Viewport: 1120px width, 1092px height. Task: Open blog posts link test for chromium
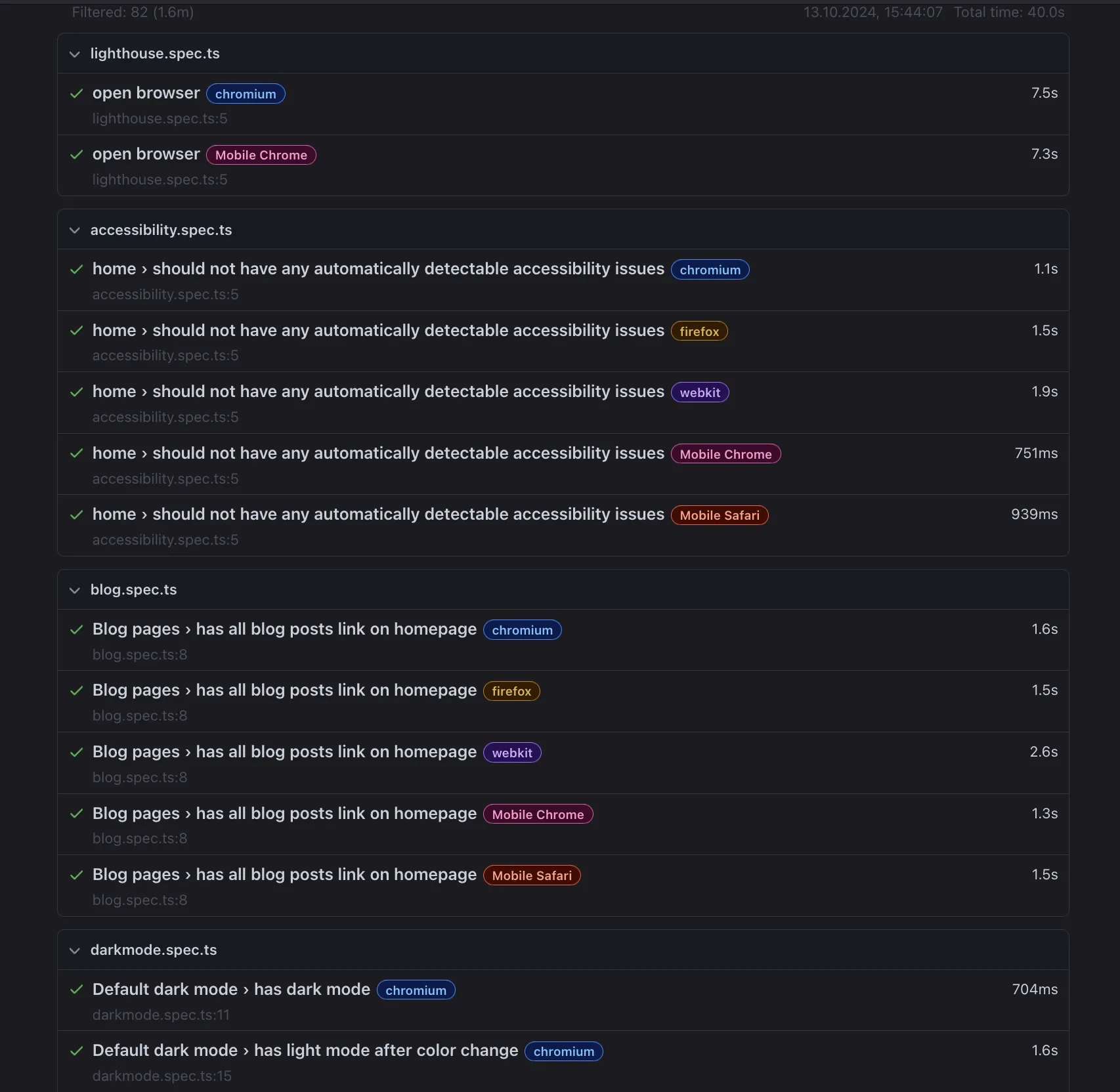point(284,629)
